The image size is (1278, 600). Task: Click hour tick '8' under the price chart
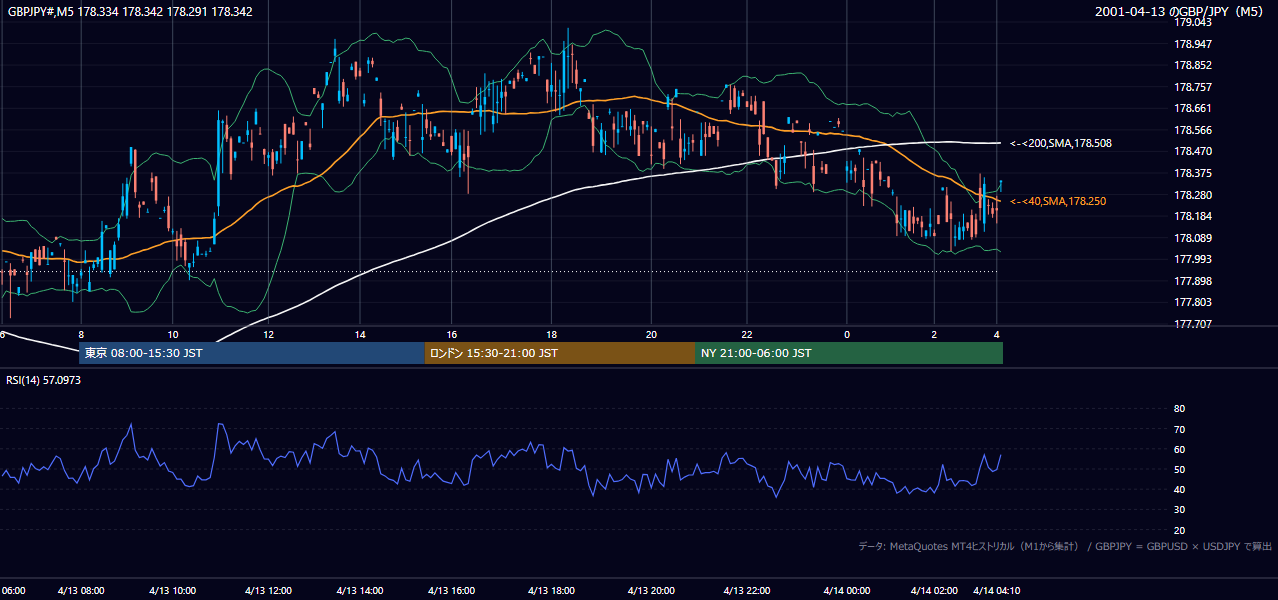click(x=81, y=334)
